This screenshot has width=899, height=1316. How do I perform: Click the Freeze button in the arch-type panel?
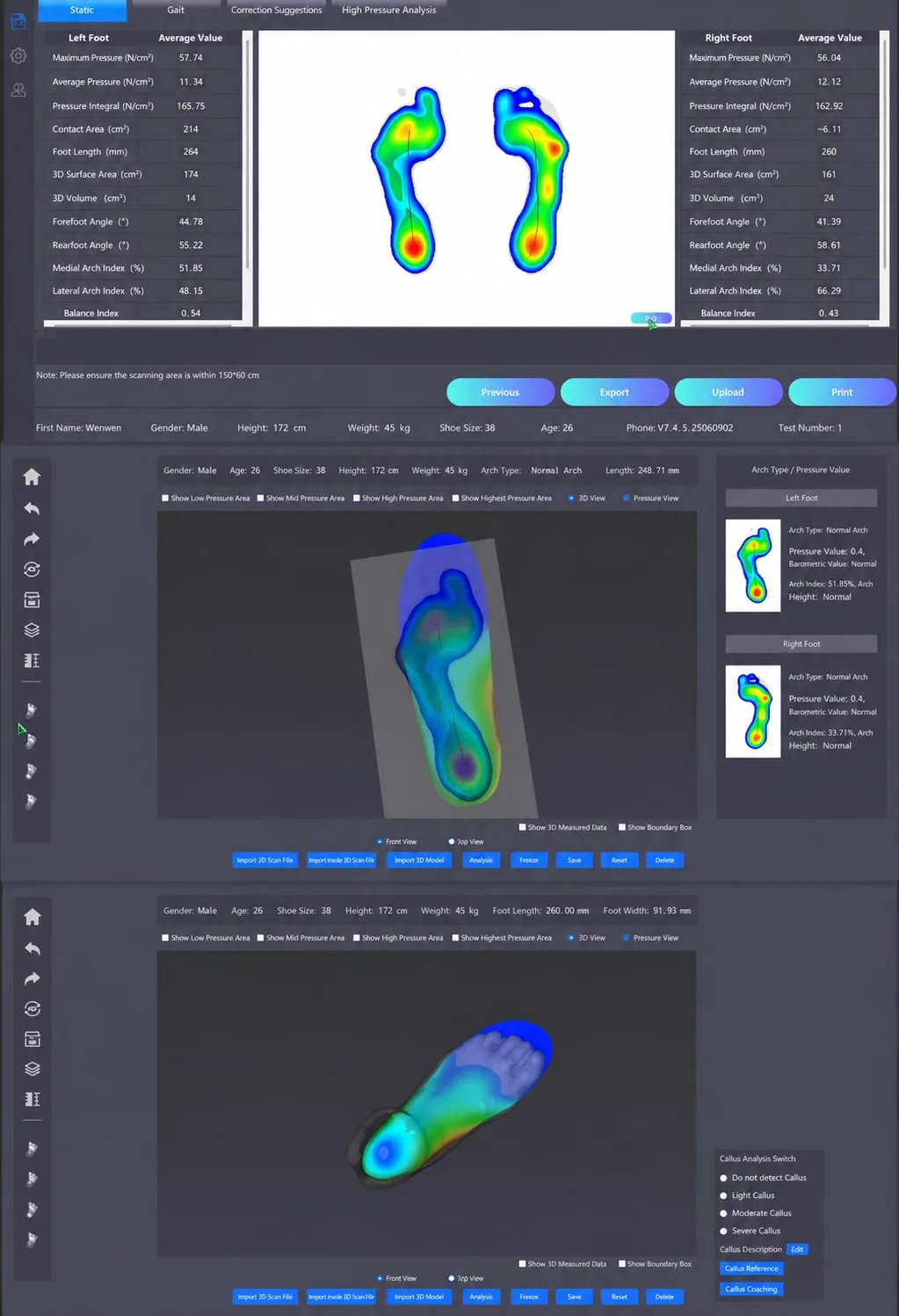tap(529, 860)
